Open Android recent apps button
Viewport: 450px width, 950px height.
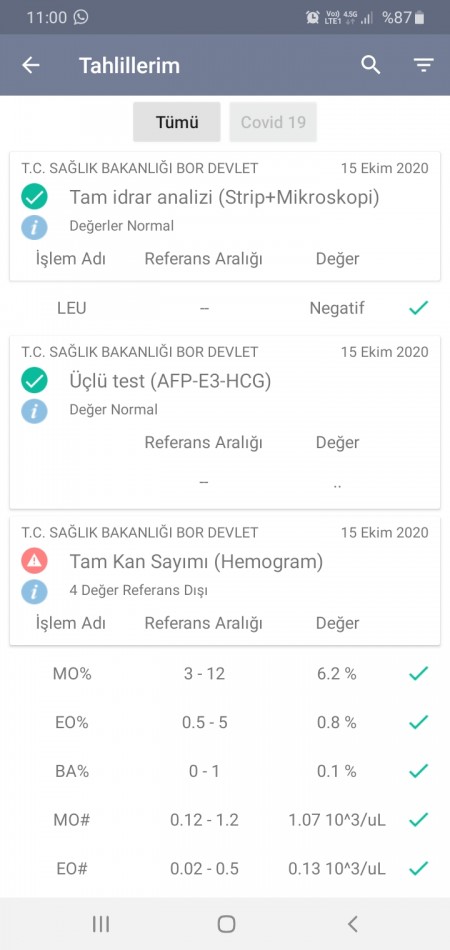click(101, 924)
